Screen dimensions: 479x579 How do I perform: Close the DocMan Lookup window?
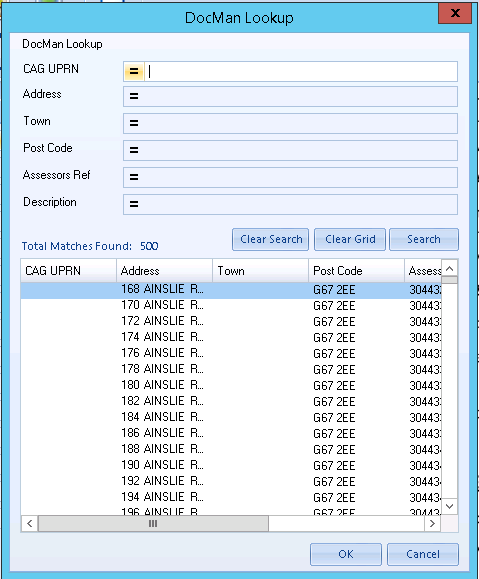point(455,14)
